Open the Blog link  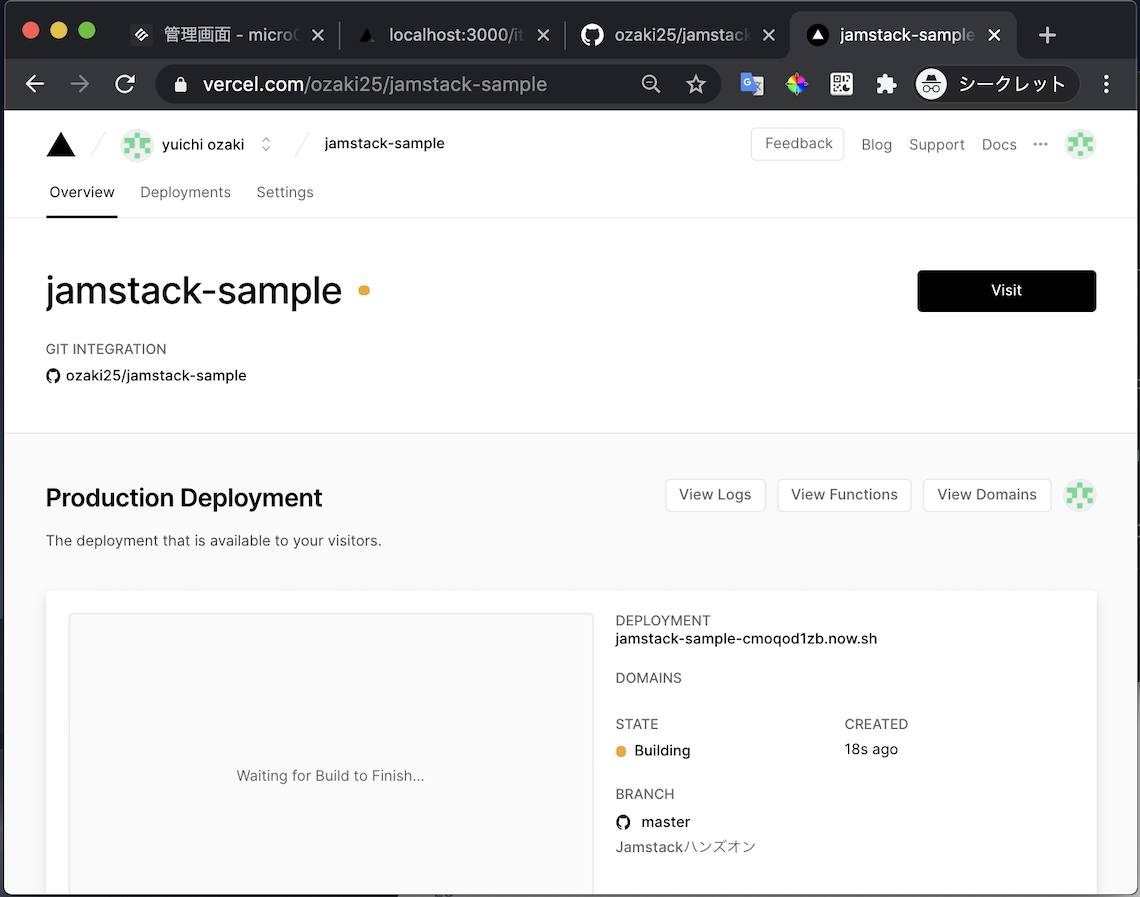click(876, 145)
